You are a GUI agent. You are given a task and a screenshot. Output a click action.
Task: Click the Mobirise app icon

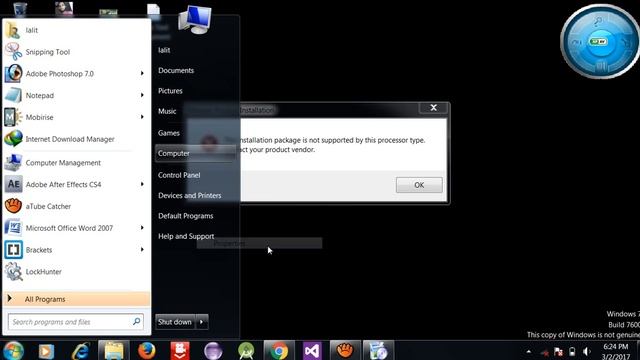coord(13,117)
